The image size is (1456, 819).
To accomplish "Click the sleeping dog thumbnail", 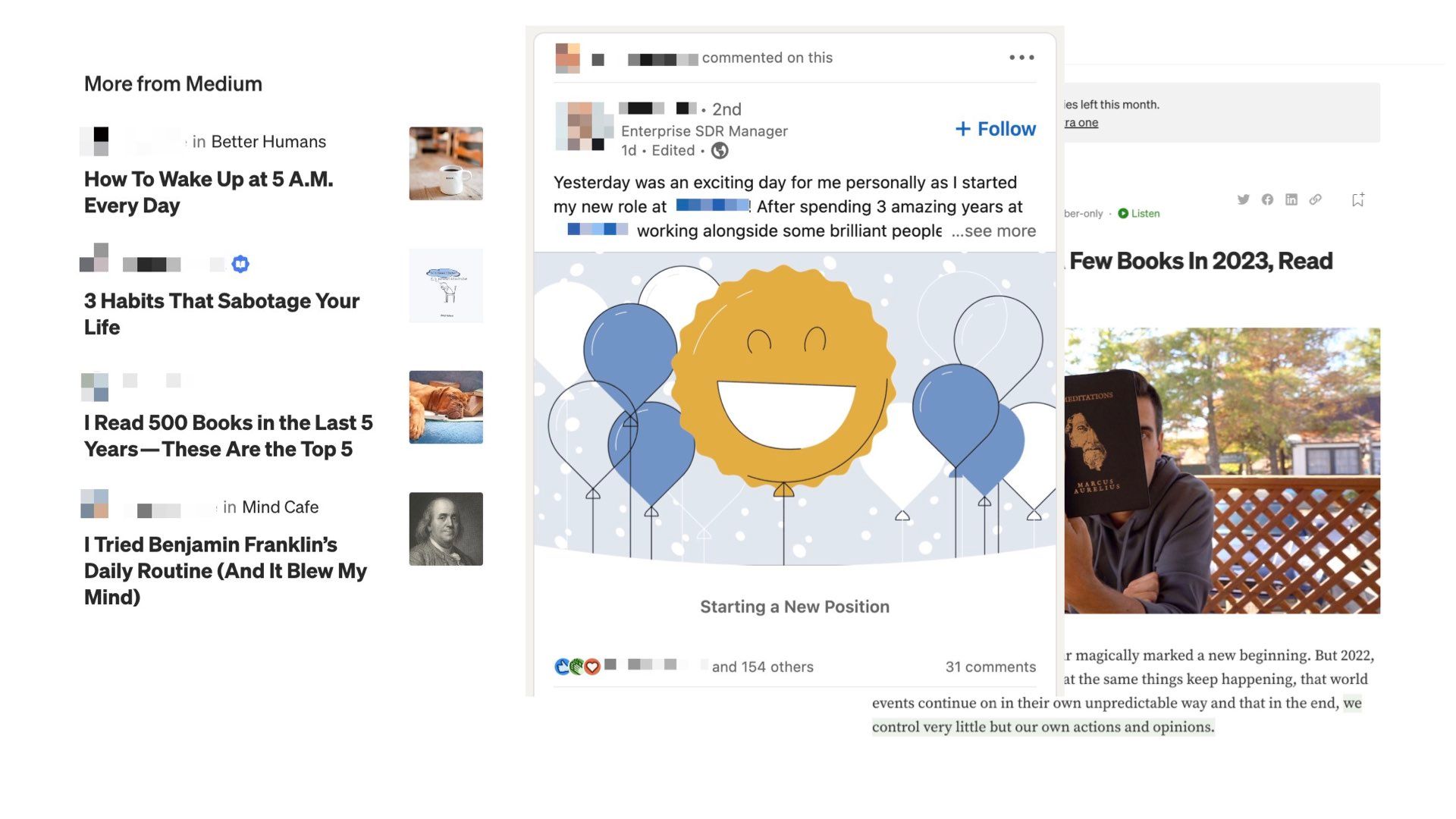I will coord(446,407).
